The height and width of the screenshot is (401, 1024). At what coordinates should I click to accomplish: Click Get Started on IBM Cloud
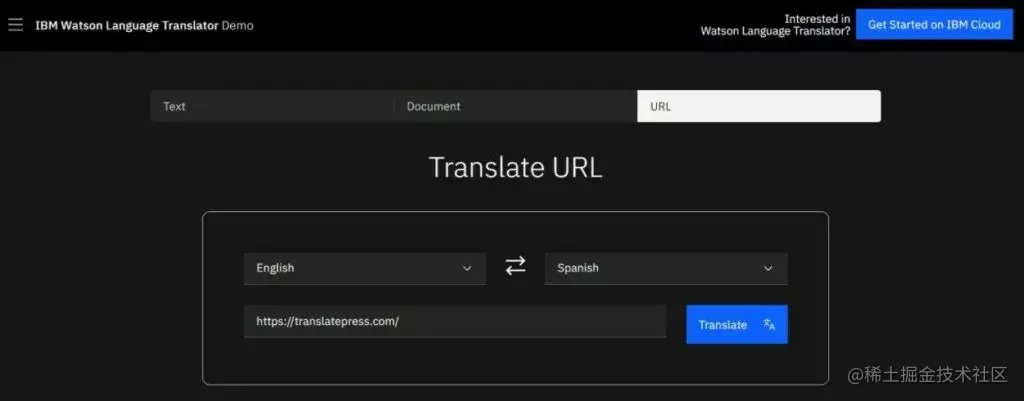coord(934,25)
